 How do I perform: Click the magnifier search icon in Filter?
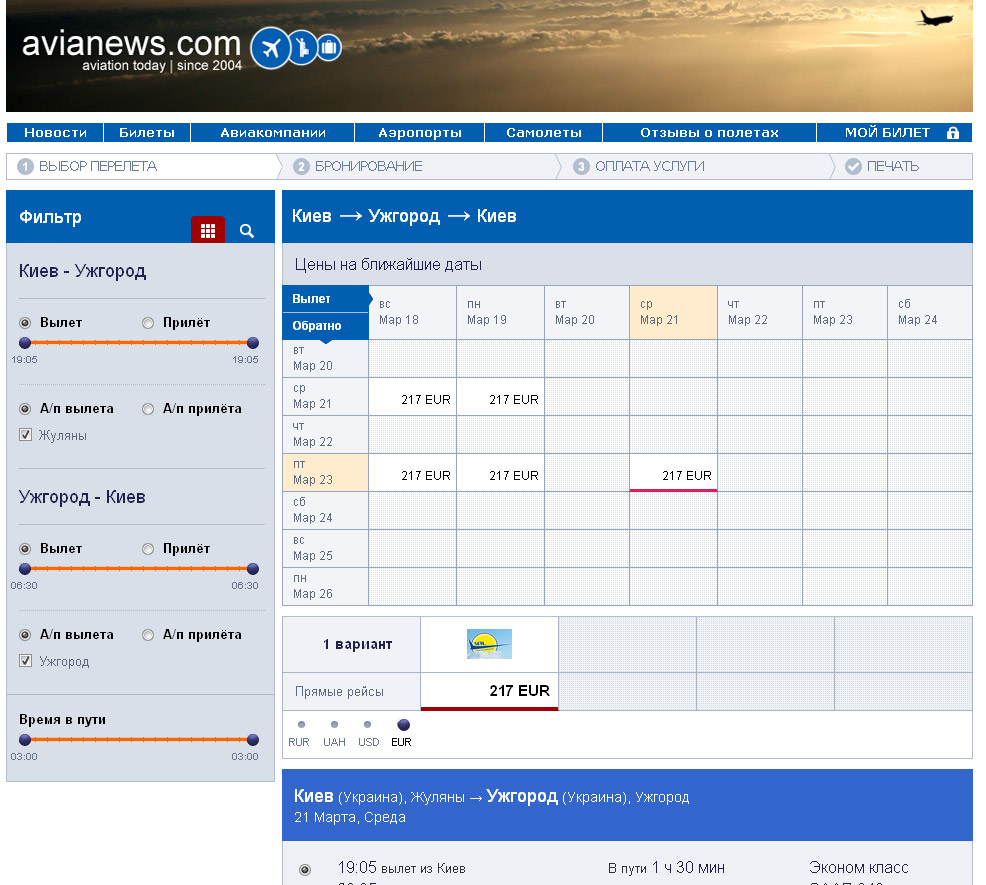tap(247, 231)
